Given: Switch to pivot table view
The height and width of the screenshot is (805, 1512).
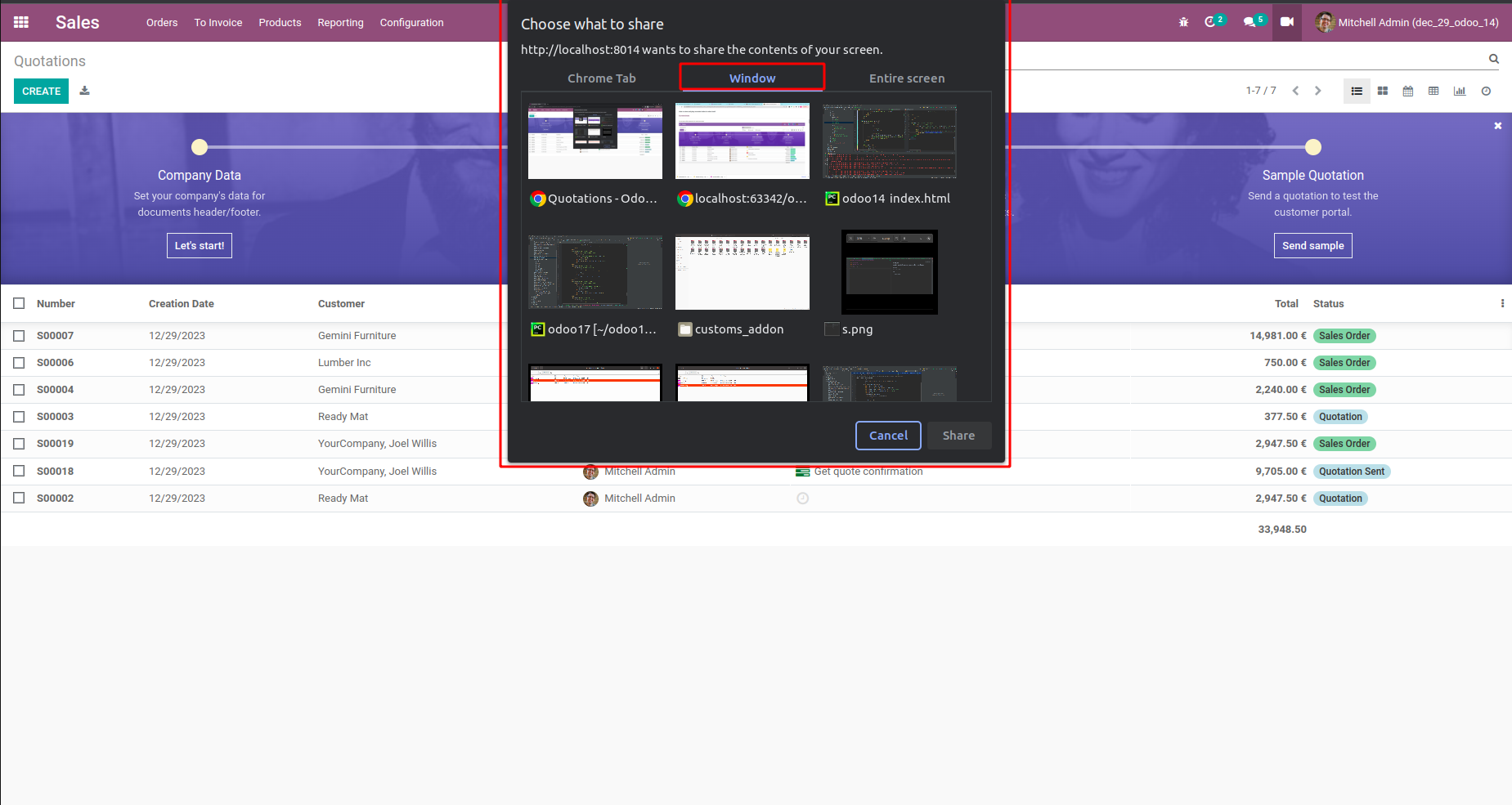Looking at the screenshot, I should click(x=1433, y=91).
